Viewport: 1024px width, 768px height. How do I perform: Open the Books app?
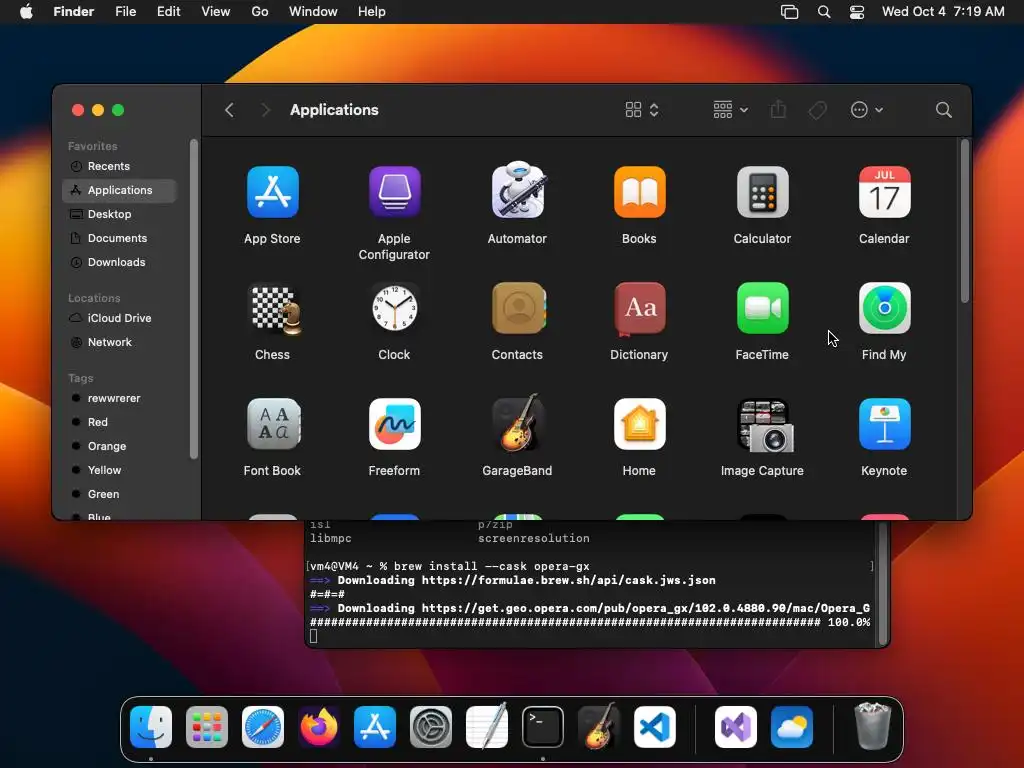click(x=639, y=192)
